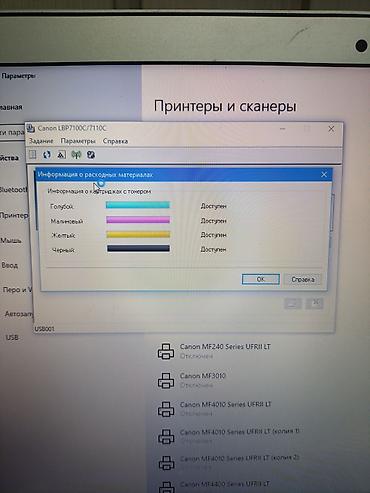
Task: Click Доступен status in the Черный row
Action: point(213,249)
